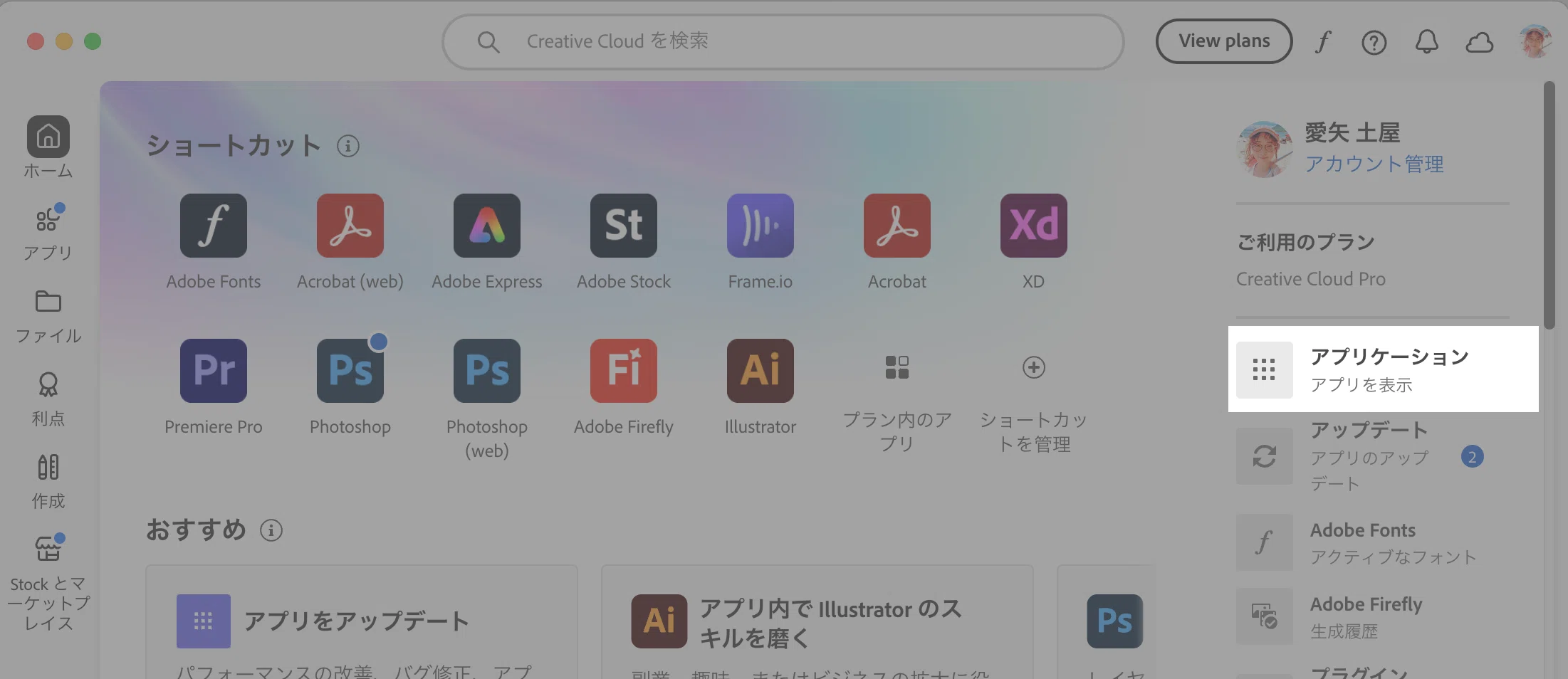Open Stock とマーケットプレイス sidebar item

tap(48, 582)
